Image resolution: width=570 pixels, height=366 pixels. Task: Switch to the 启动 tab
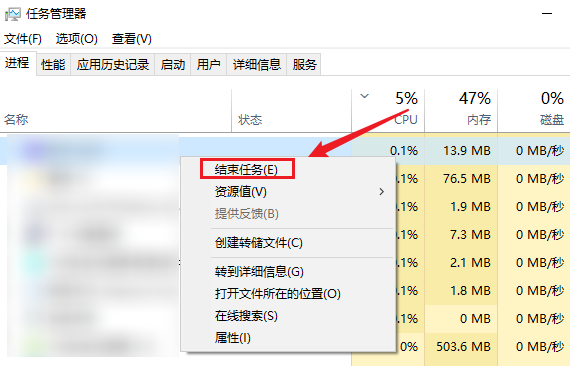173,65
